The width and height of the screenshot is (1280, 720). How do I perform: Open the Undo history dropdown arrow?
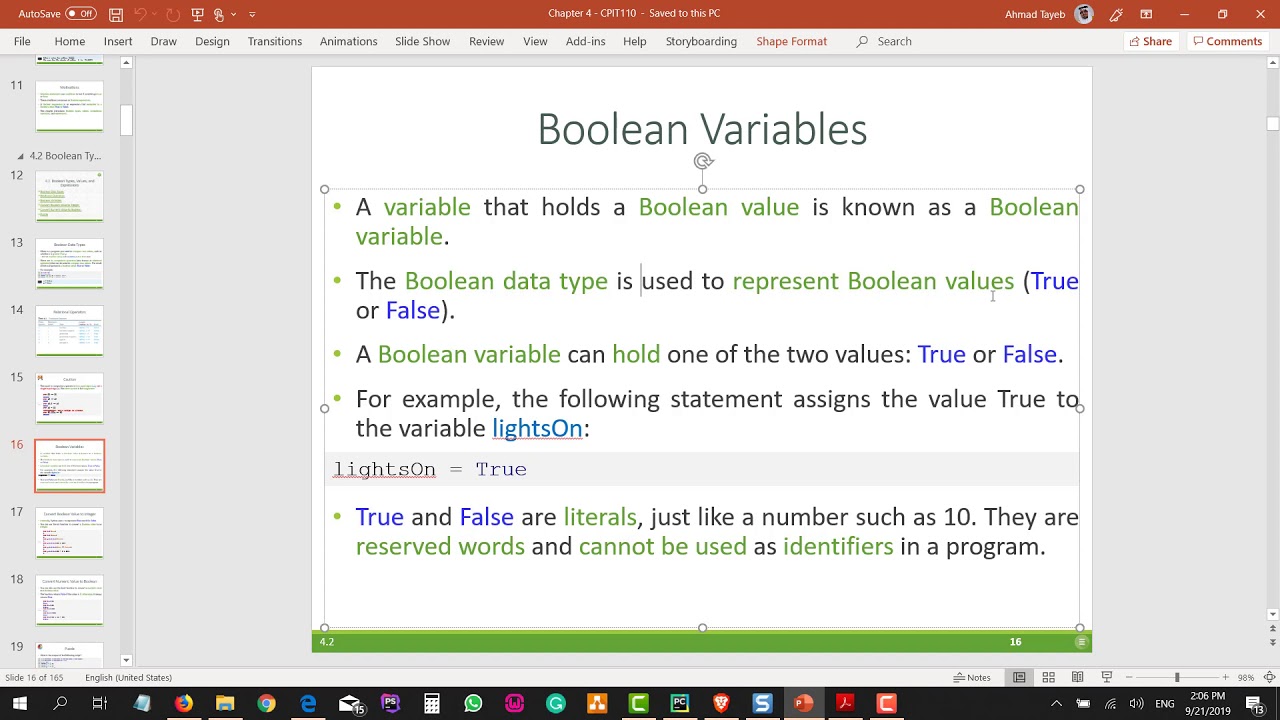153,14
